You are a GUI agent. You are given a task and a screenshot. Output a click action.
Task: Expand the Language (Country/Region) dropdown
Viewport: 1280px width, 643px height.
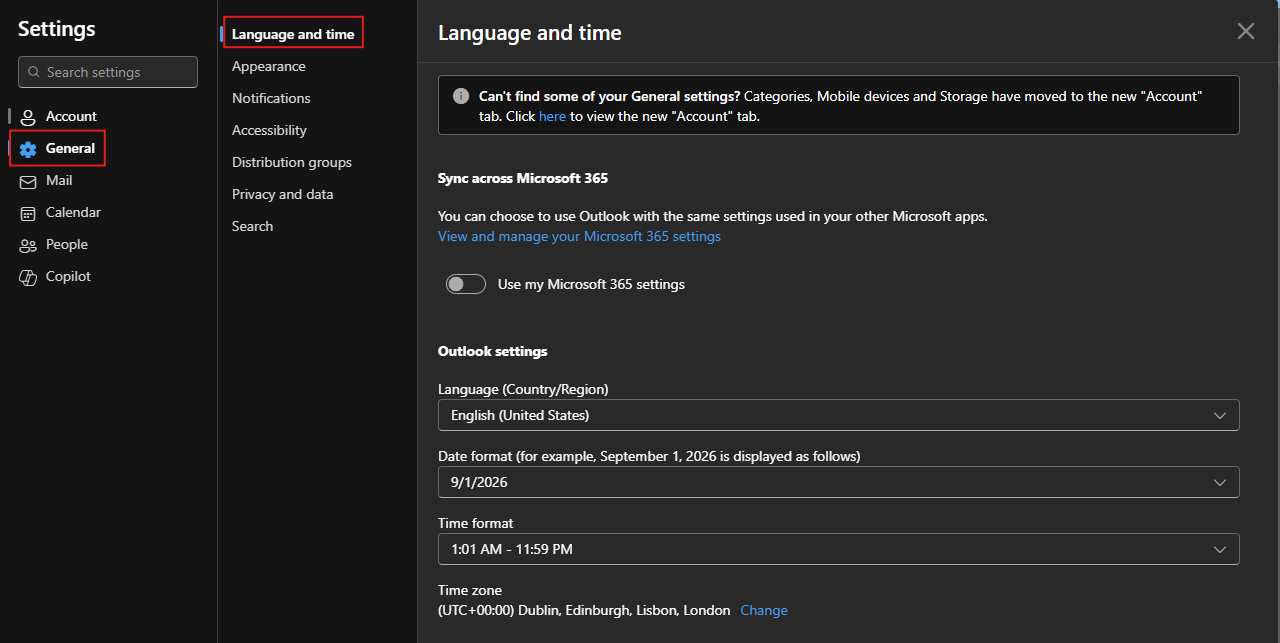(838, 415)
